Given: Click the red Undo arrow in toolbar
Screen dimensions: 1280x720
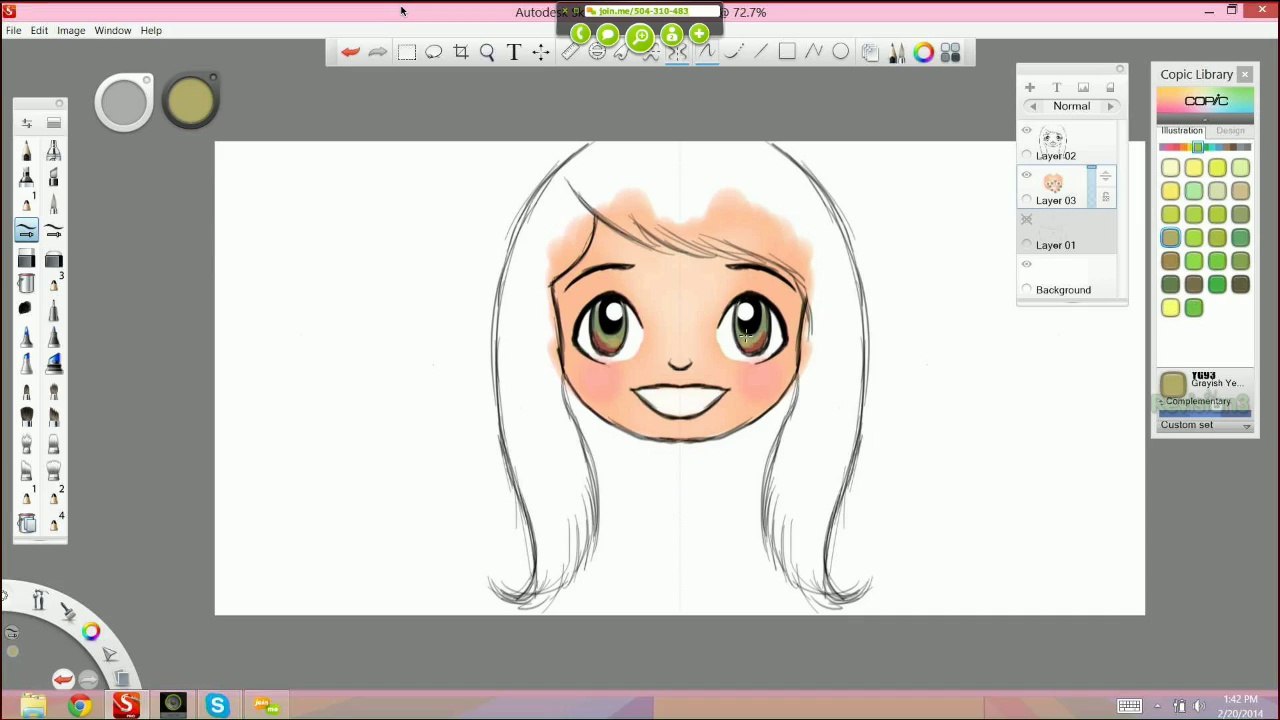Looking at the screenshot, I should tap(350, 52).
